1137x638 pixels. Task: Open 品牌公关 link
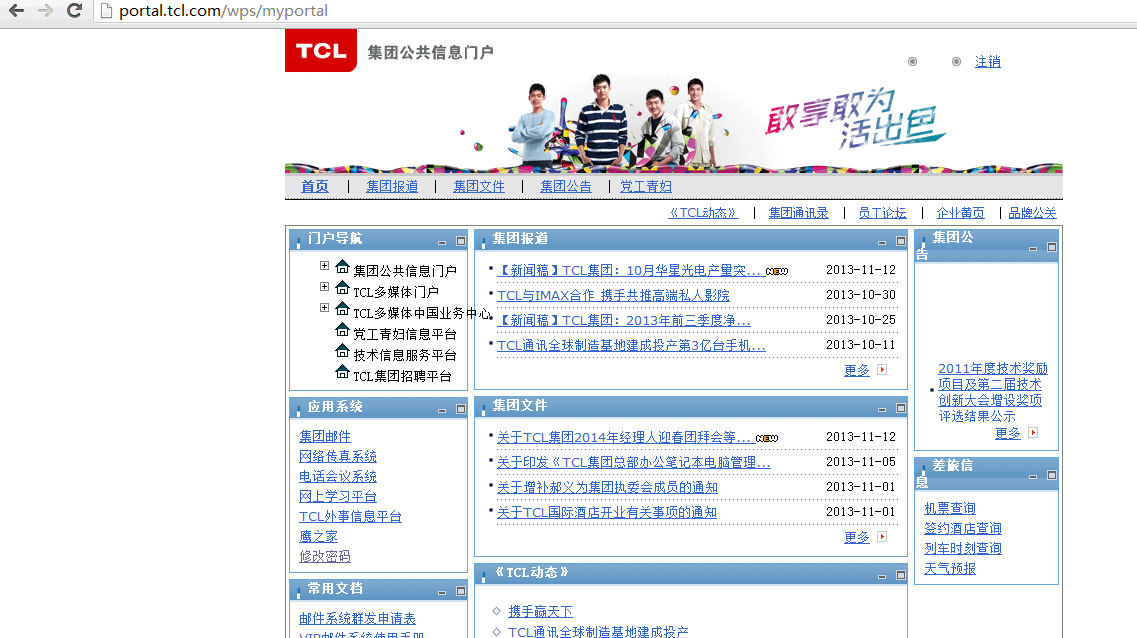(1032, 212)
